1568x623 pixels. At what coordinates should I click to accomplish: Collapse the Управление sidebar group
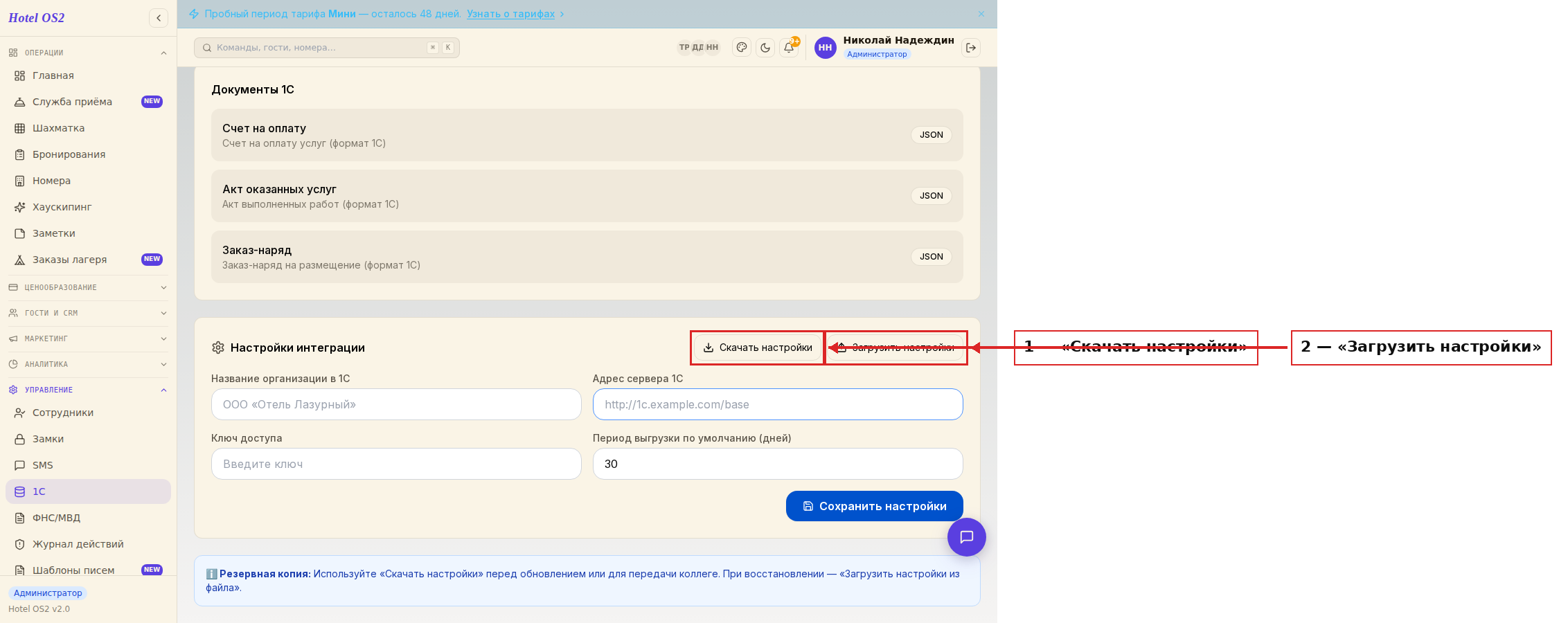pyautogui.click(x=88, y=390)
